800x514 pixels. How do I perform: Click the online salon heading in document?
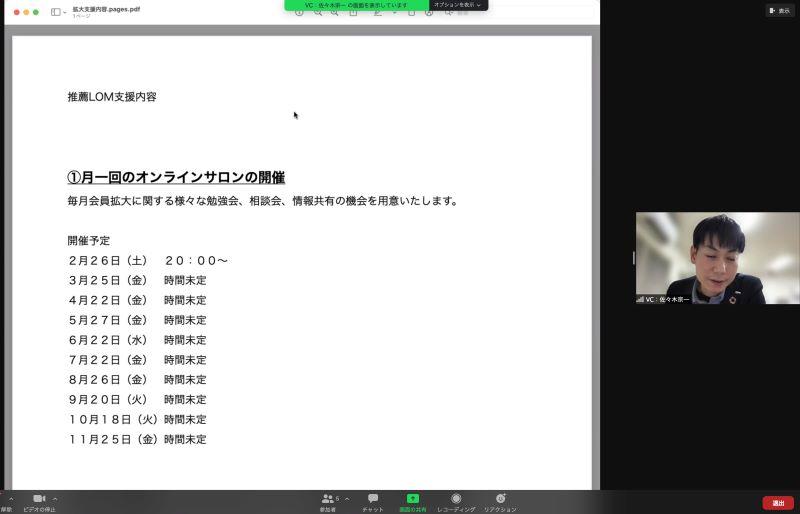point(176,177)
